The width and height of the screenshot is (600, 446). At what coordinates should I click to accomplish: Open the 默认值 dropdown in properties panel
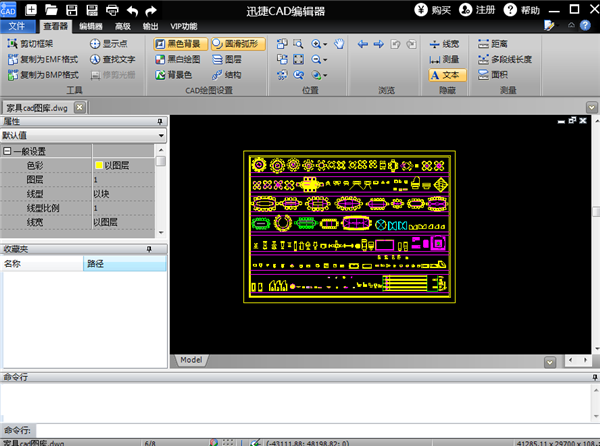click(x=160, y=135)
